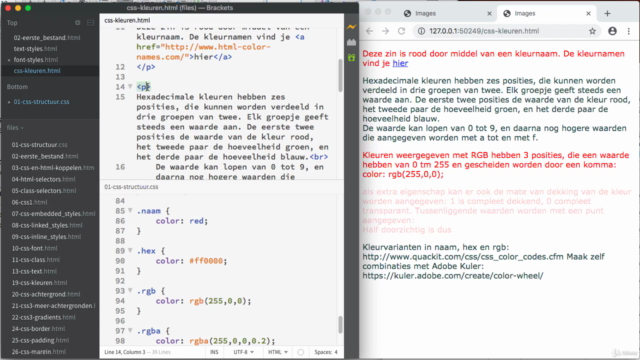
Task: Open 03-css-en-html-koppelen.html in file tree
Action: point(53,168)
